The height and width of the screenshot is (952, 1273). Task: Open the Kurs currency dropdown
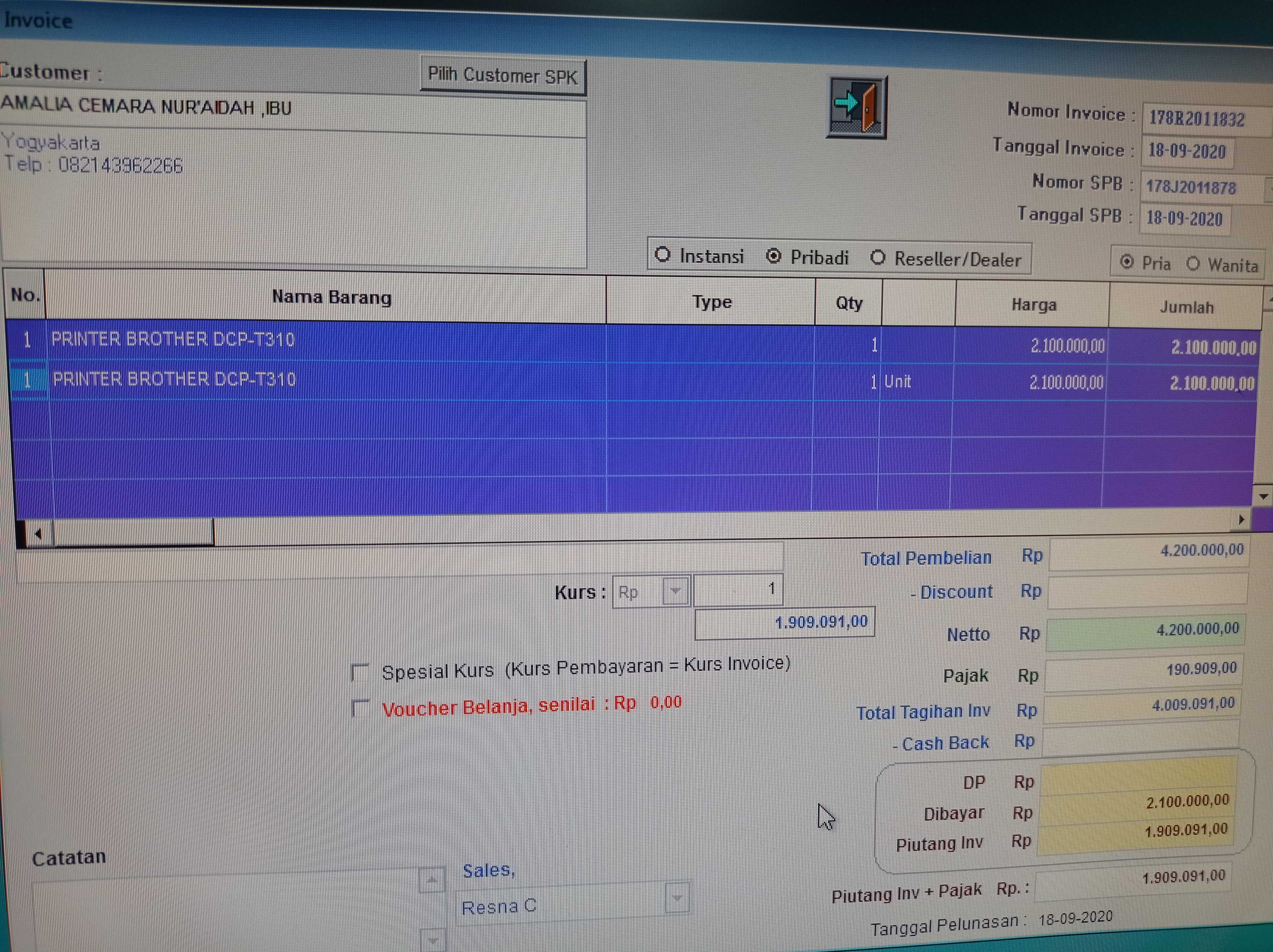tap(676, 591)
